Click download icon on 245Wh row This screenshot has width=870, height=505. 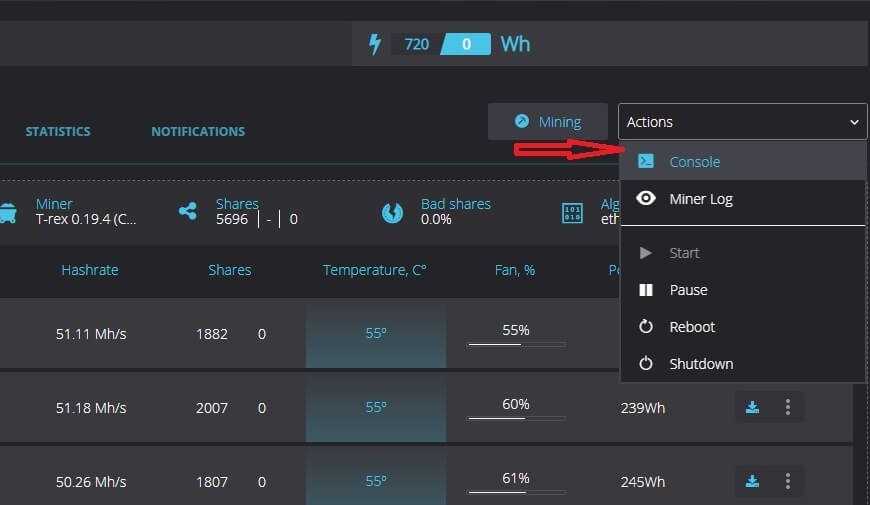coord(752,481)
